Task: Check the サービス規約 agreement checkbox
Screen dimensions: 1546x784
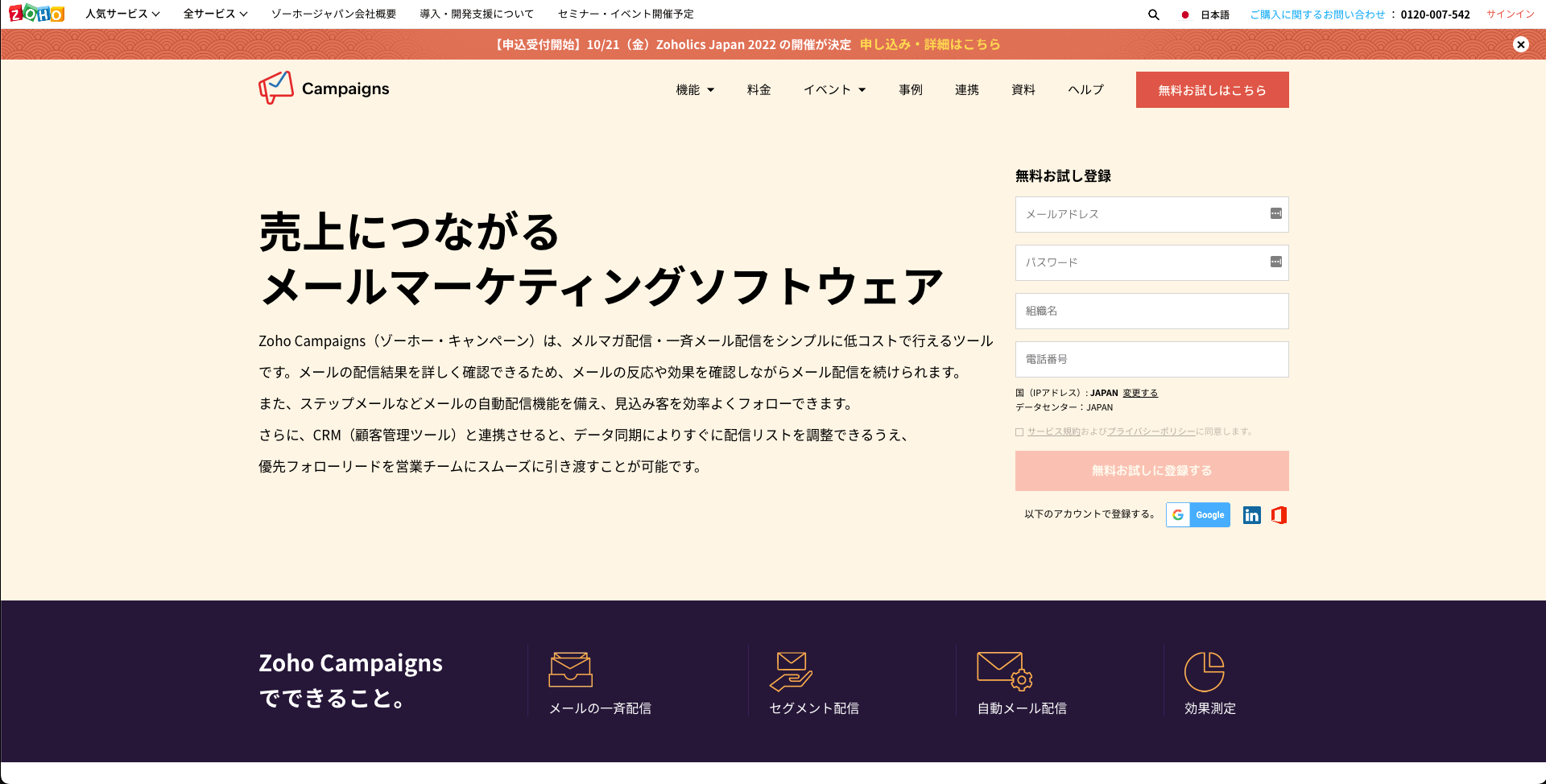Action: pos(1019,431)
